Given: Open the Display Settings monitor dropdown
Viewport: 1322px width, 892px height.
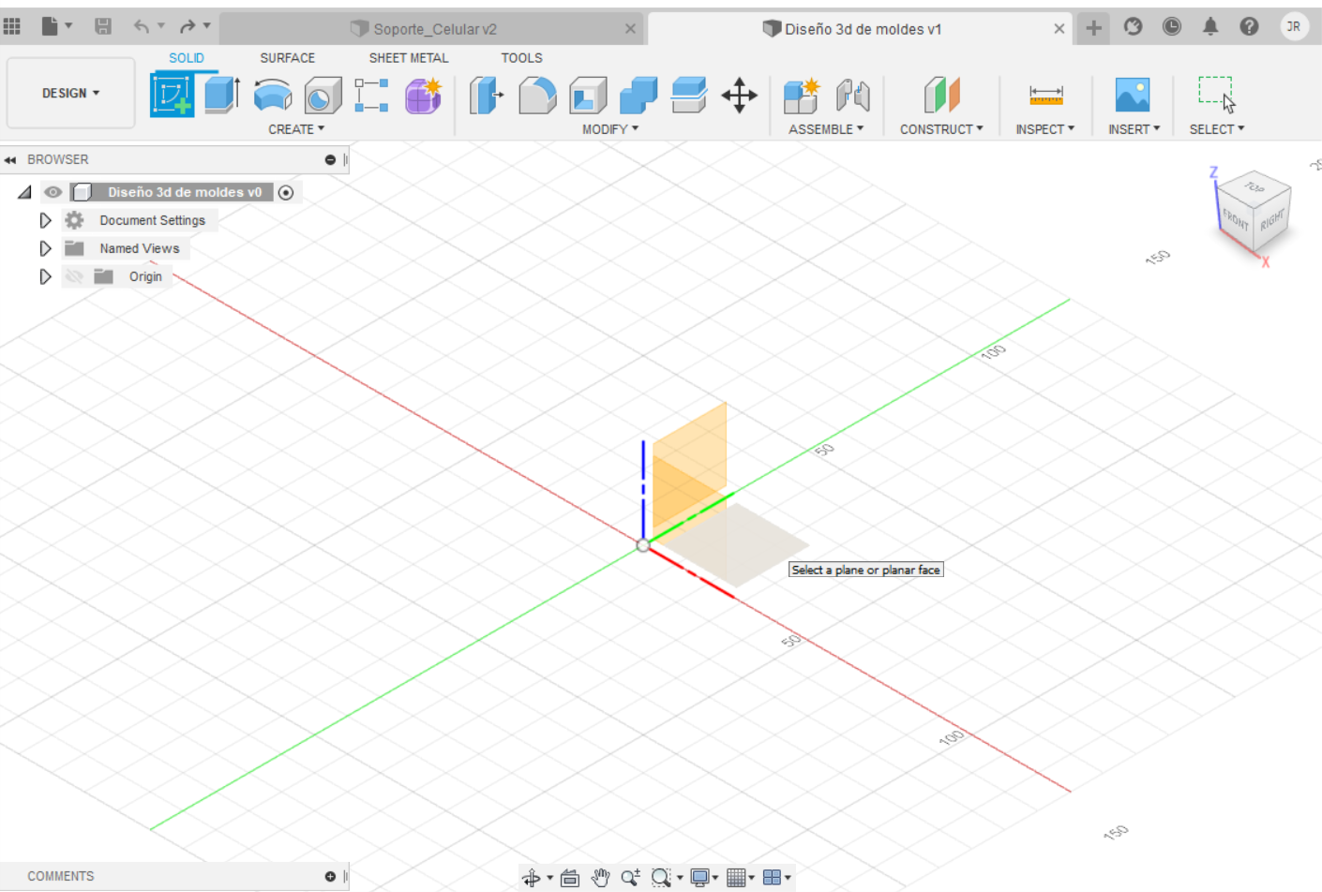Looking at the screenshot, I should (705, 878).
